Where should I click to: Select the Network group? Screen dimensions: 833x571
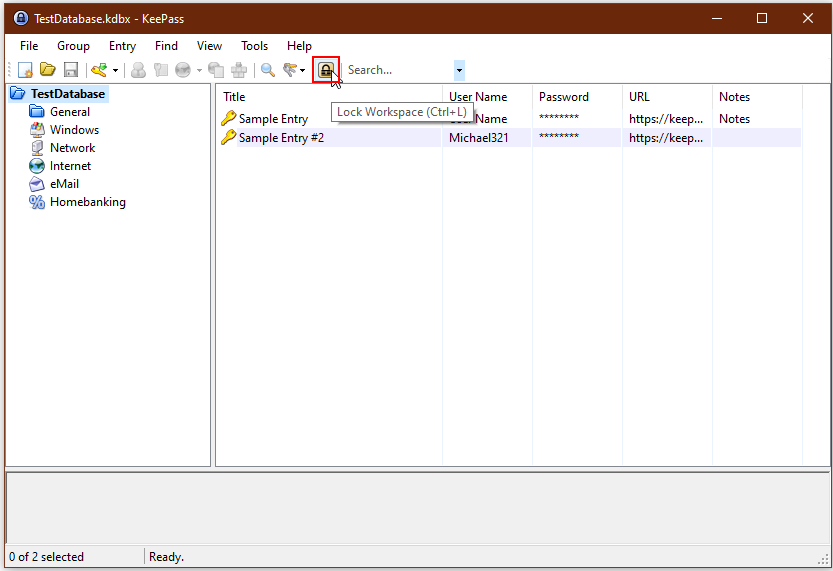(72, 148)
